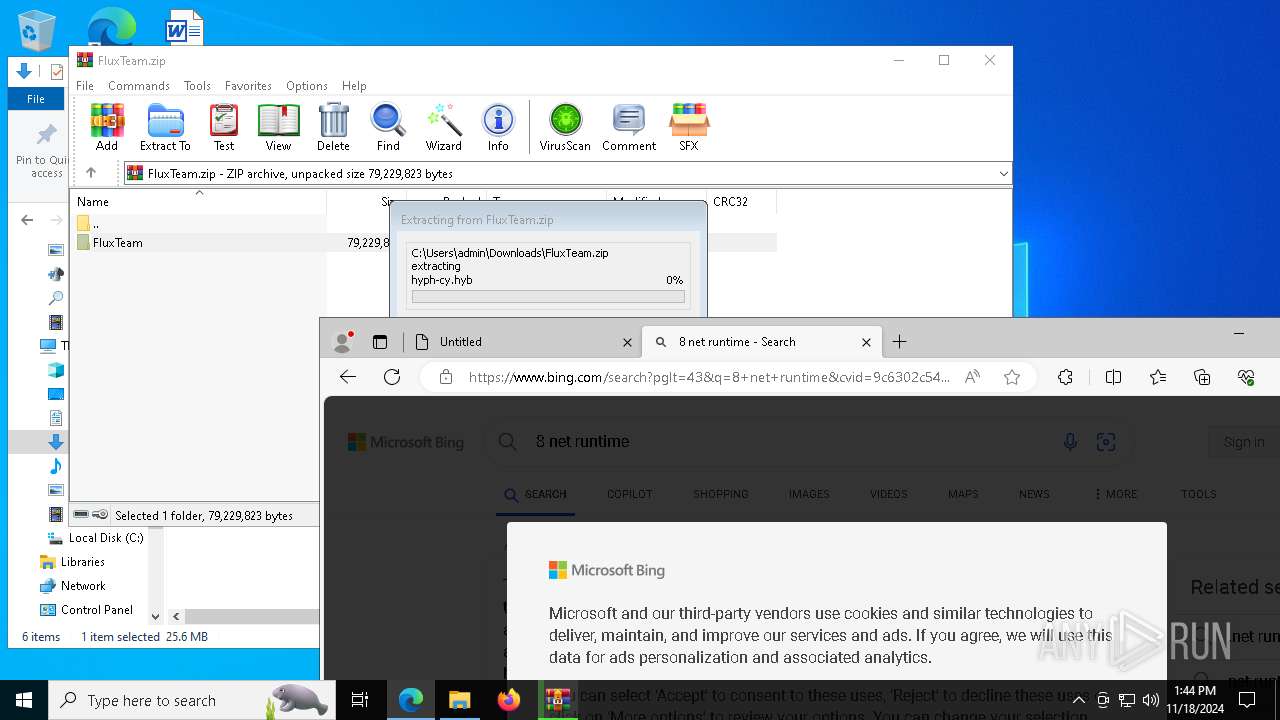Switch to the Untitled browser tab

(x=523, y=342)
